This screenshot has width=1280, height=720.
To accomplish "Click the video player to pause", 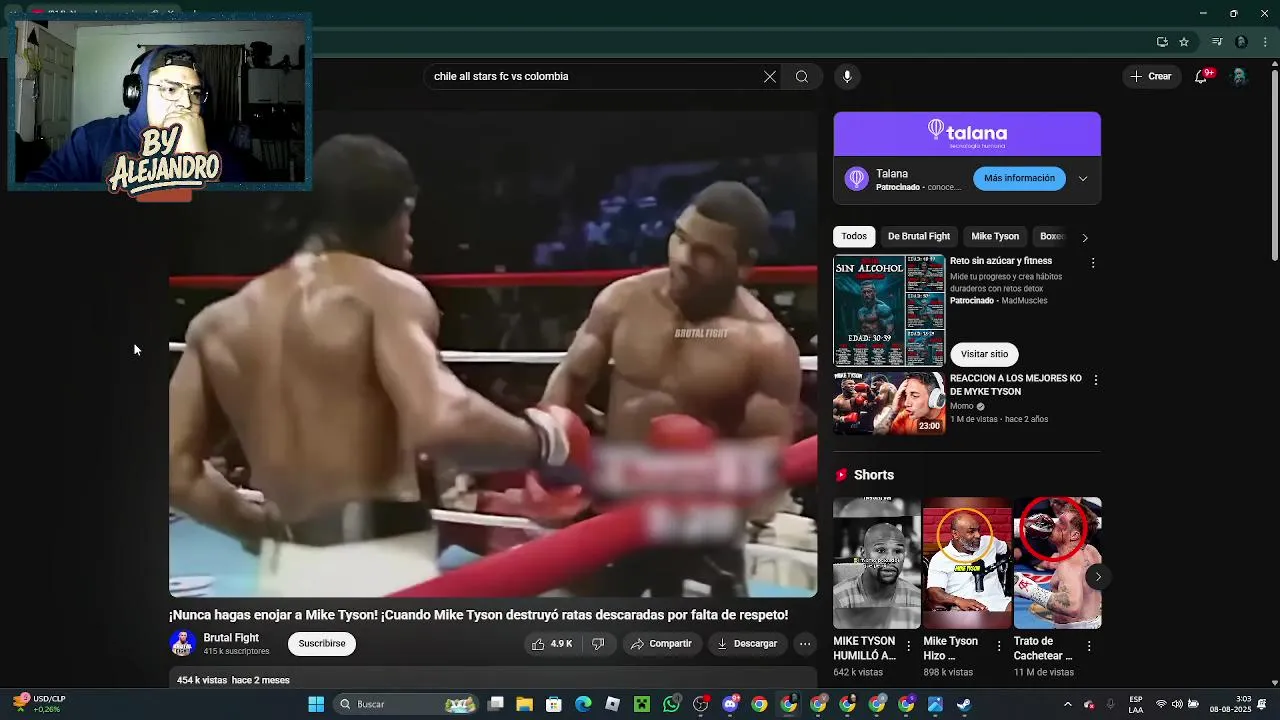I will pyautogui.click(x=493, y=354).
